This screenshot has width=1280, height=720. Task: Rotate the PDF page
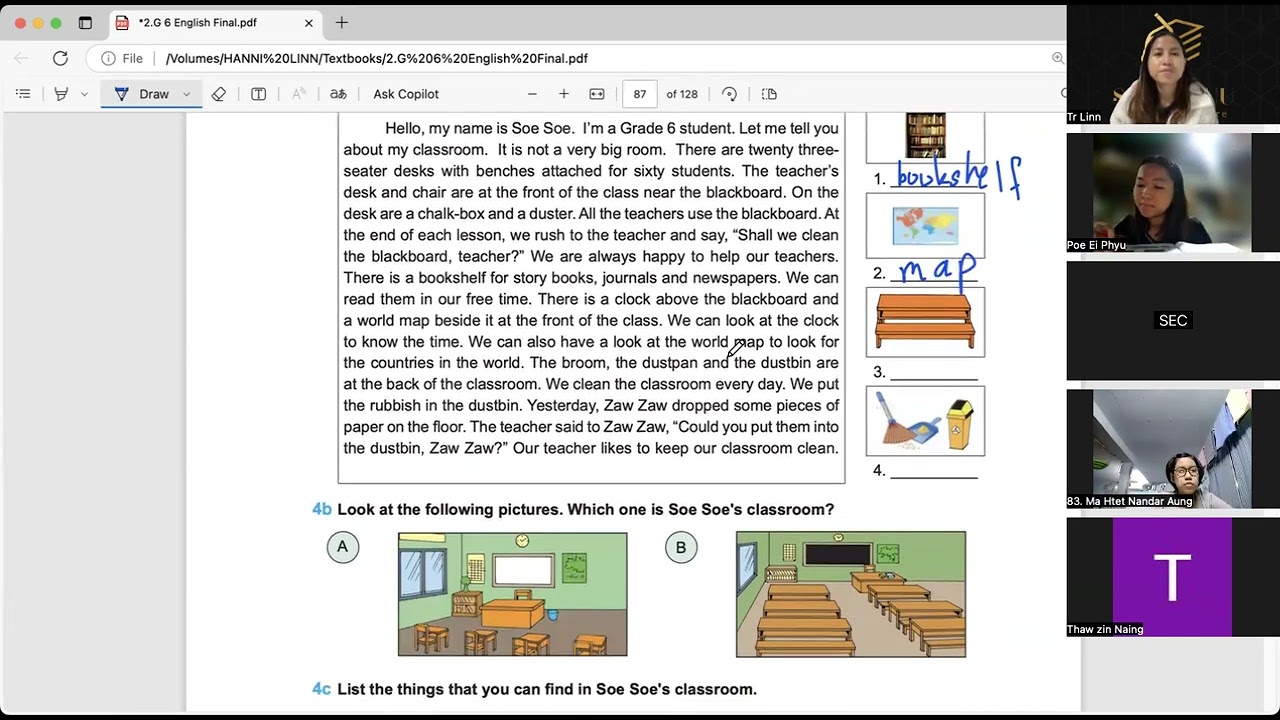[729, 94]
